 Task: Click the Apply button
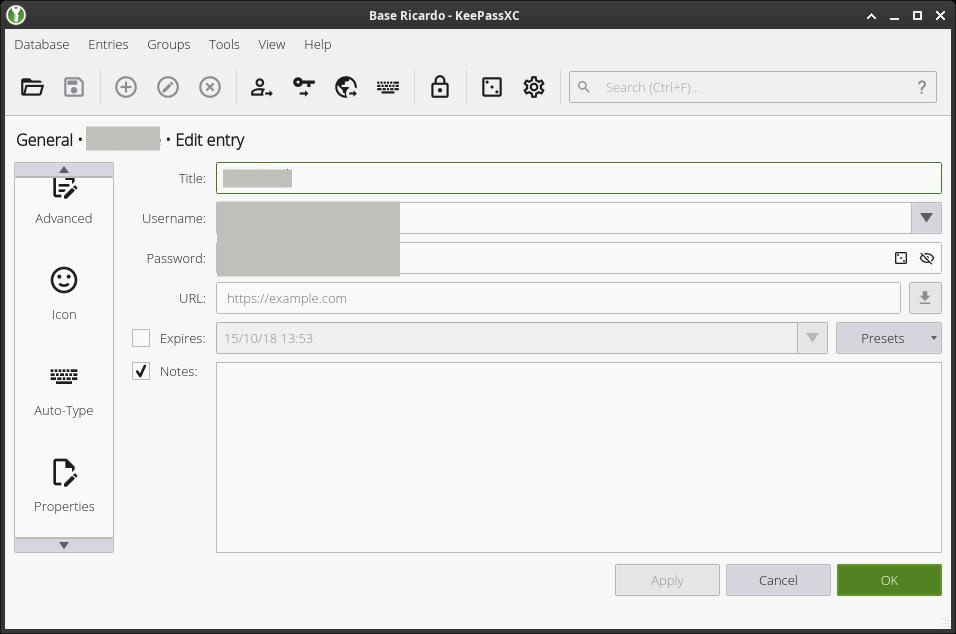(x=667, y=580)
